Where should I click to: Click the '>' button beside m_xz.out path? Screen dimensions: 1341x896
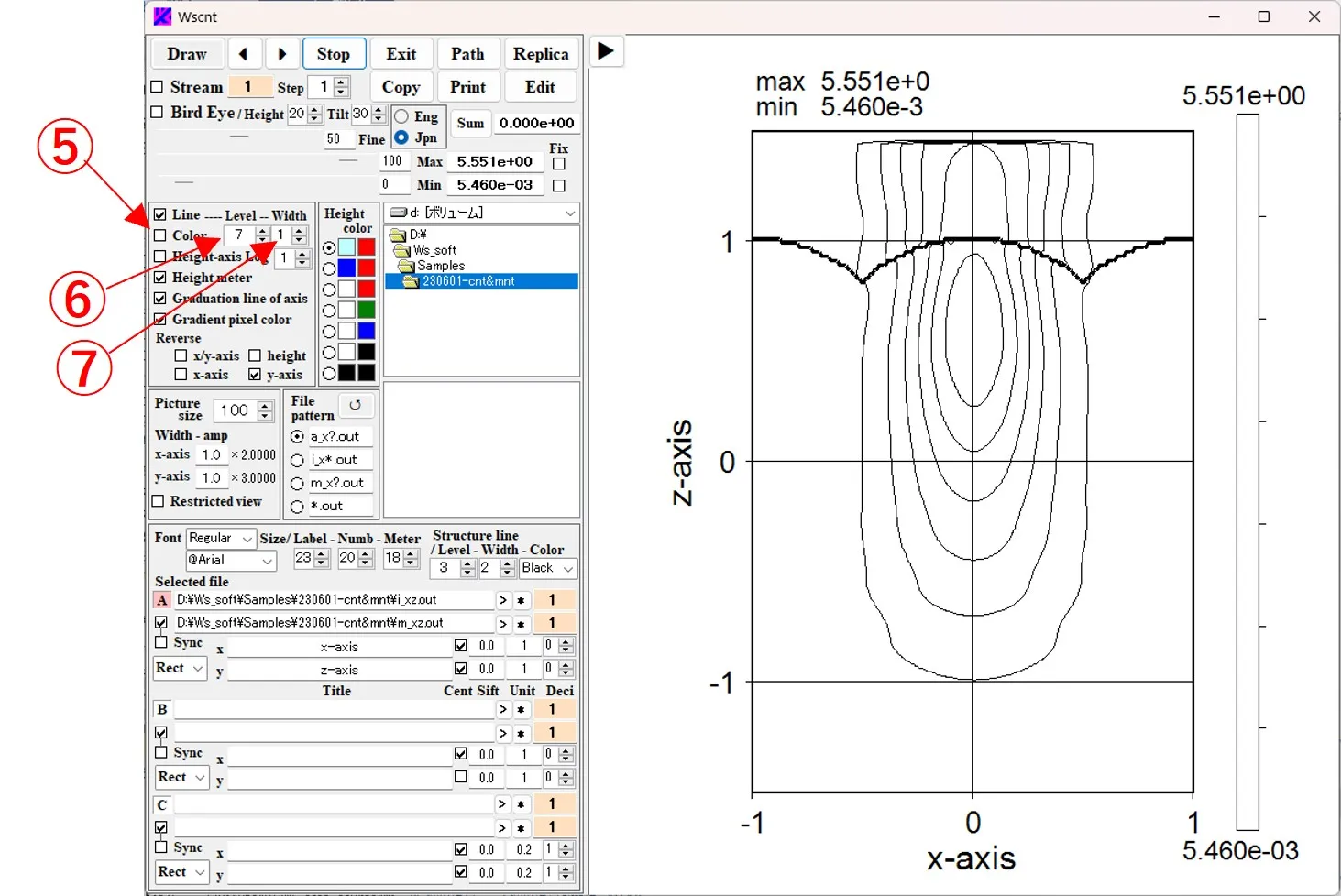coord(502,624)
